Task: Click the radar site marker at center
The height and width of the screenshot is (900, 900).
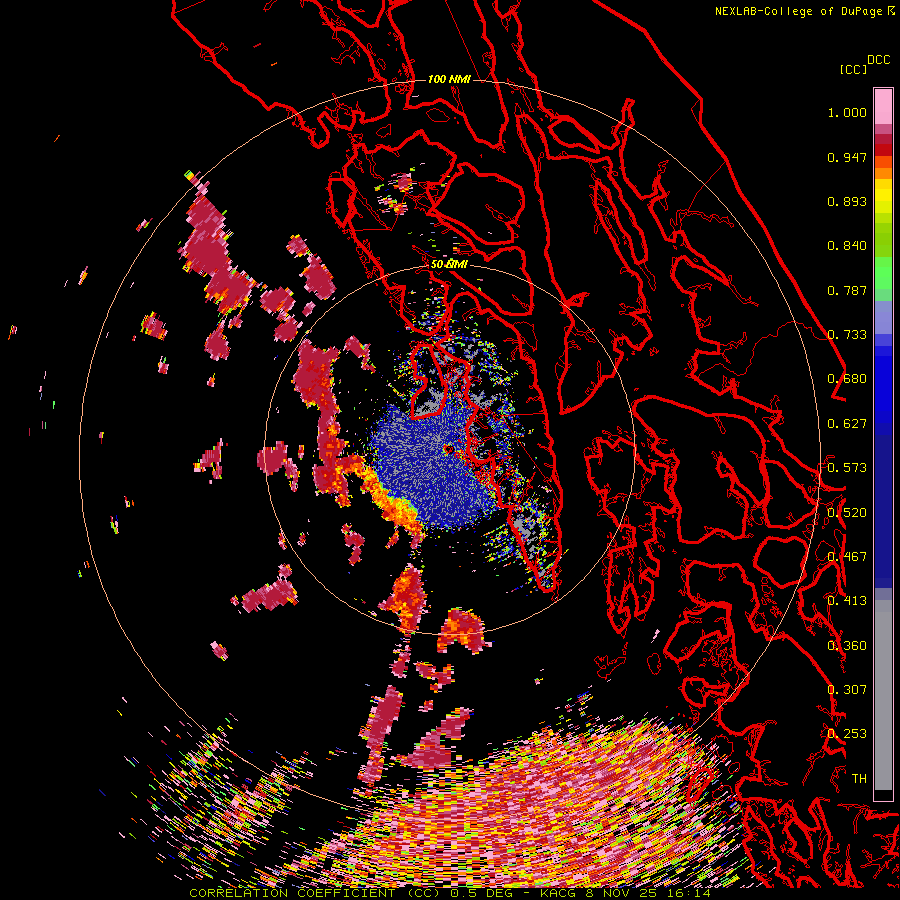Action: pyautogui.click(x=448, y=449)
